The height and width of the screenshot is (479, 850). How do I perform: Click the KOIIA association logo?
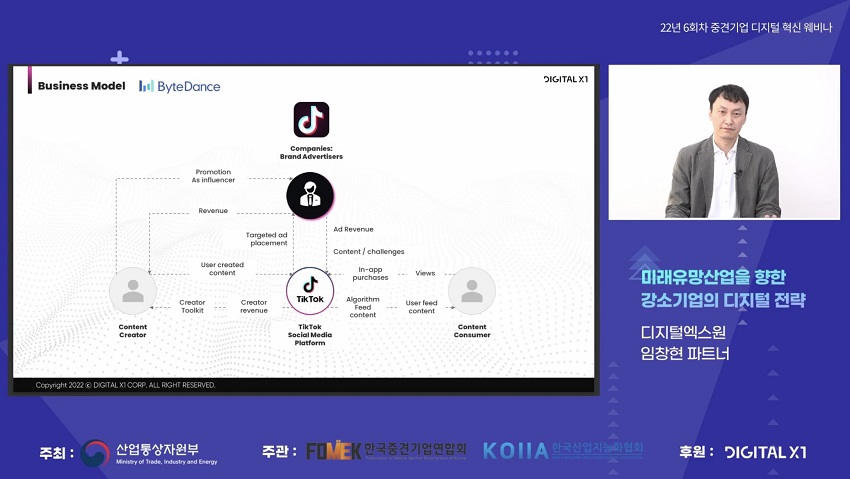516,451
